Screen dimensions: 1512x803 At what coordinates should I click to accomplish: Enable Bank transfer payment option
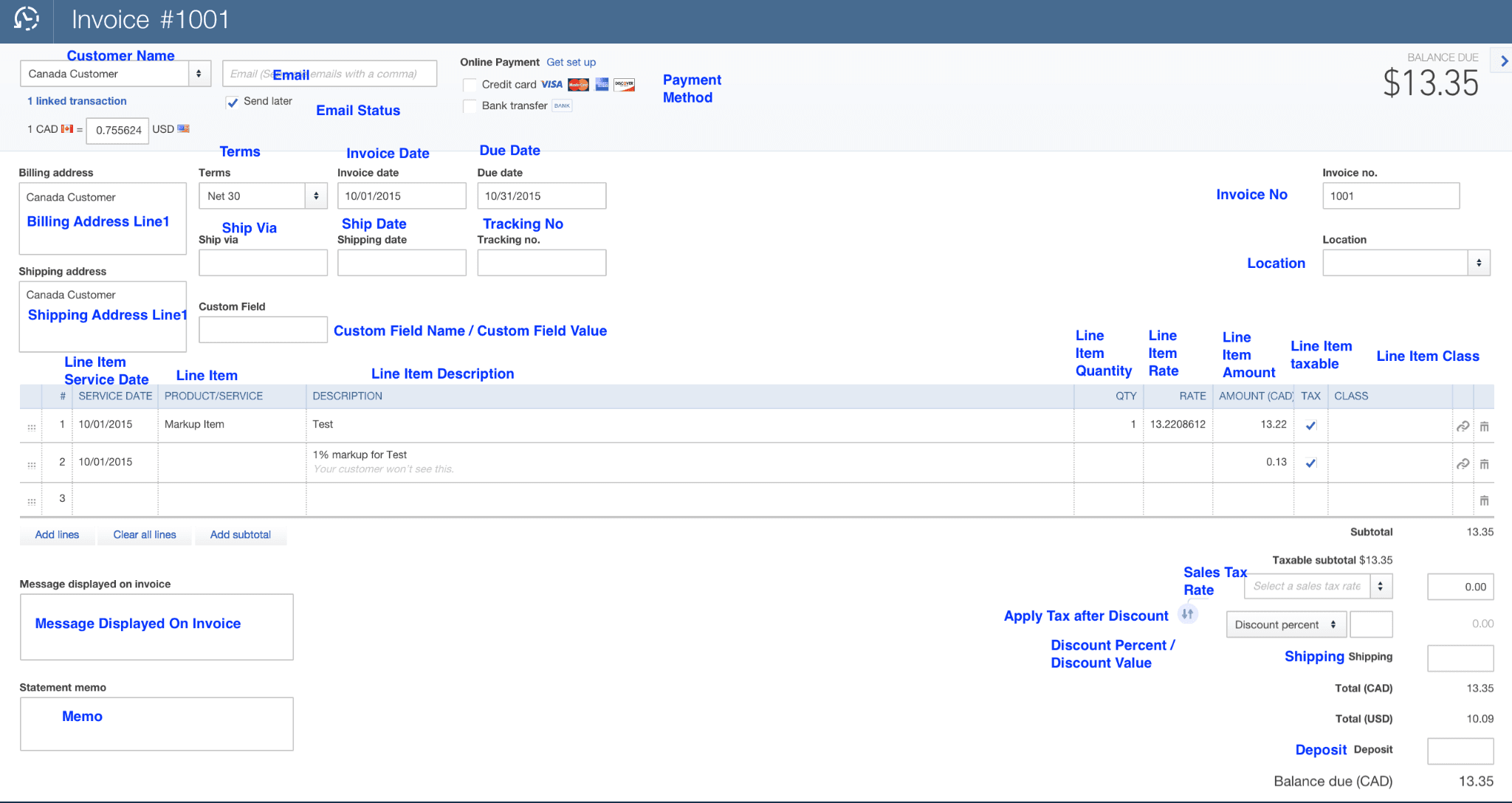[470, 106]
